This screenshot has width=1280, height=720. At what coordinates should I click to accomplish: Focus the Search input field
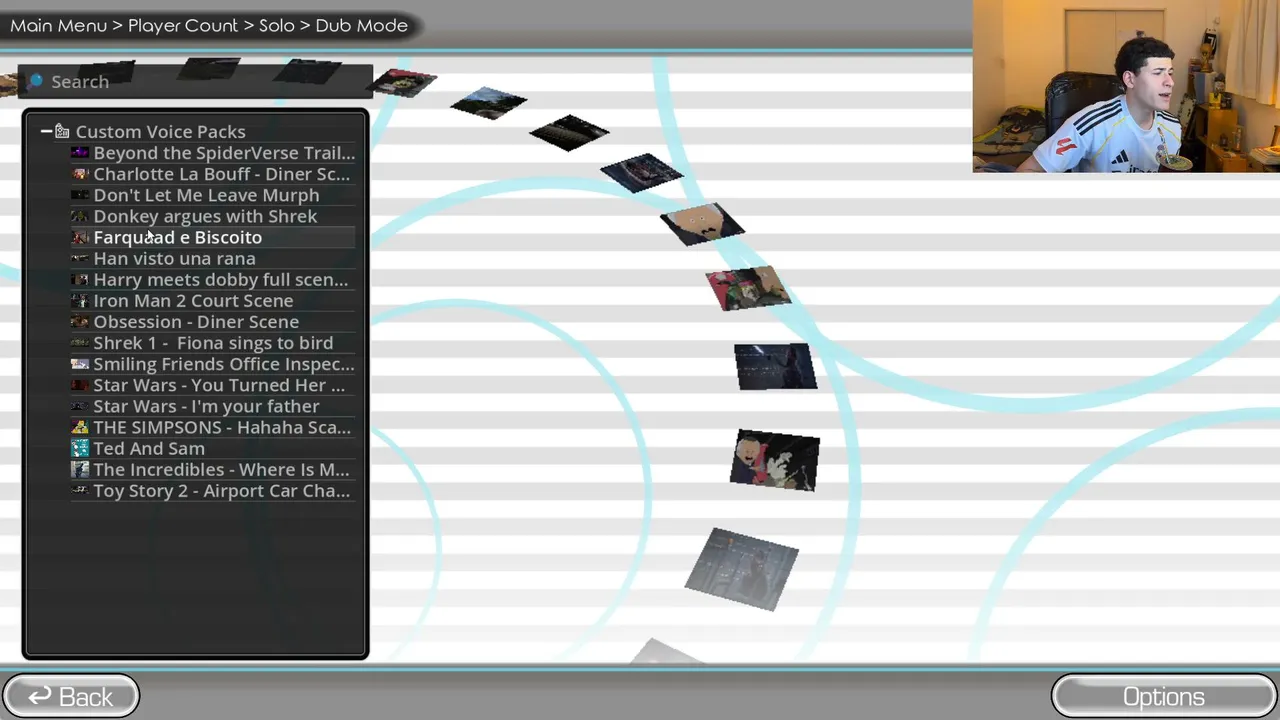coord(196,81)
